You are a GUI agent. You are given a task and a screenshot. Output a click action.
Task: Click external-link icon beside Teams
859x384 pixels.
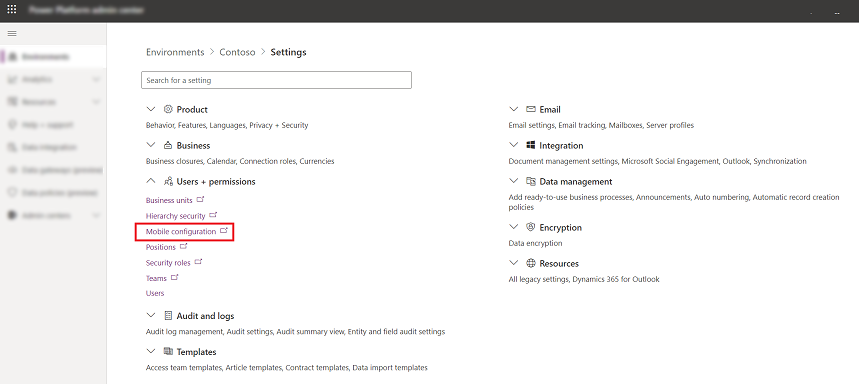coord(175,277)
